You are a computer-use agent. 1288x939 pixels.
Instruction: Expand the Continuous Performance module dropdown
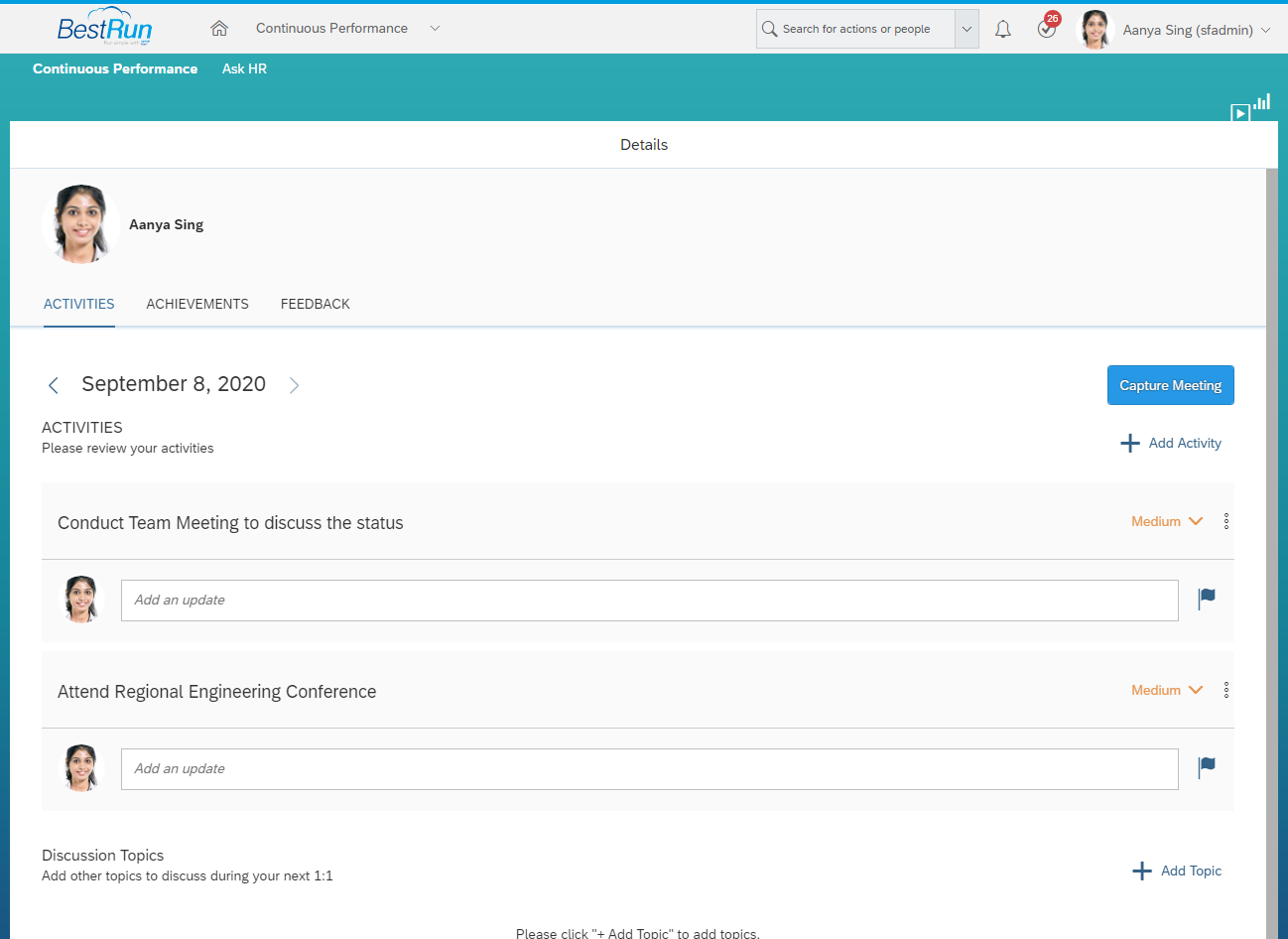click(435, 29)
